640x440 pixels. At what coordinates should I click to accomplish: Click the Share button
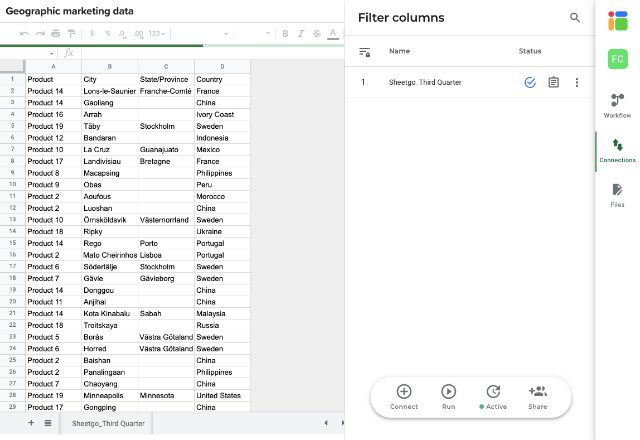[x=538, y=397]
